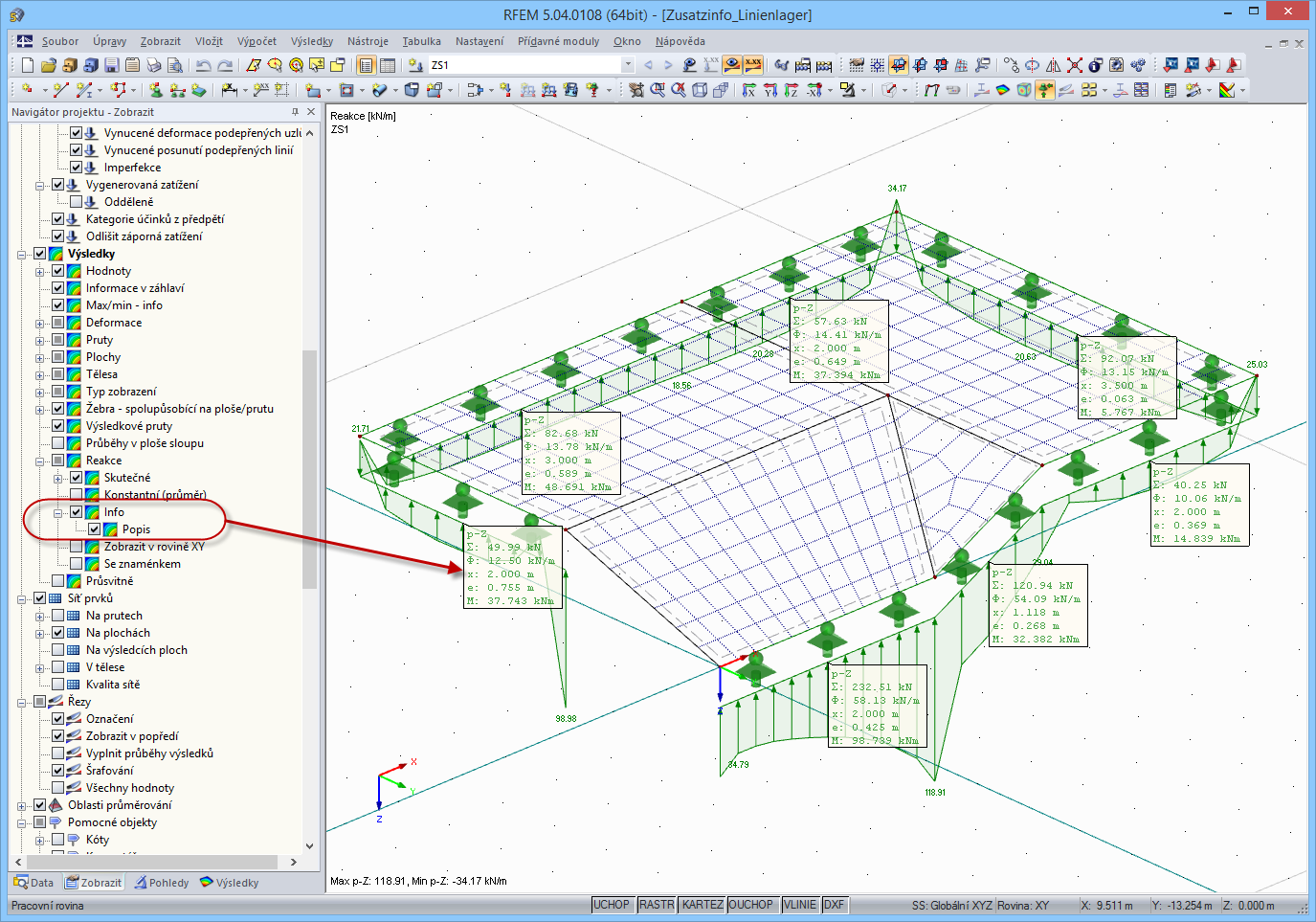This screenshot has width=1316, height=922.
Task: Click the Undo arrow icon
Action: (203, 65)
